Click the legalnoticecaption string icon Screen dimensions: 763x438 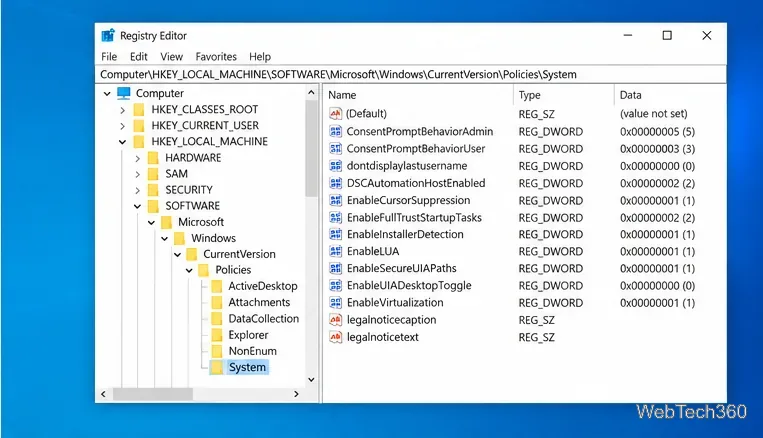coord(335,320)
